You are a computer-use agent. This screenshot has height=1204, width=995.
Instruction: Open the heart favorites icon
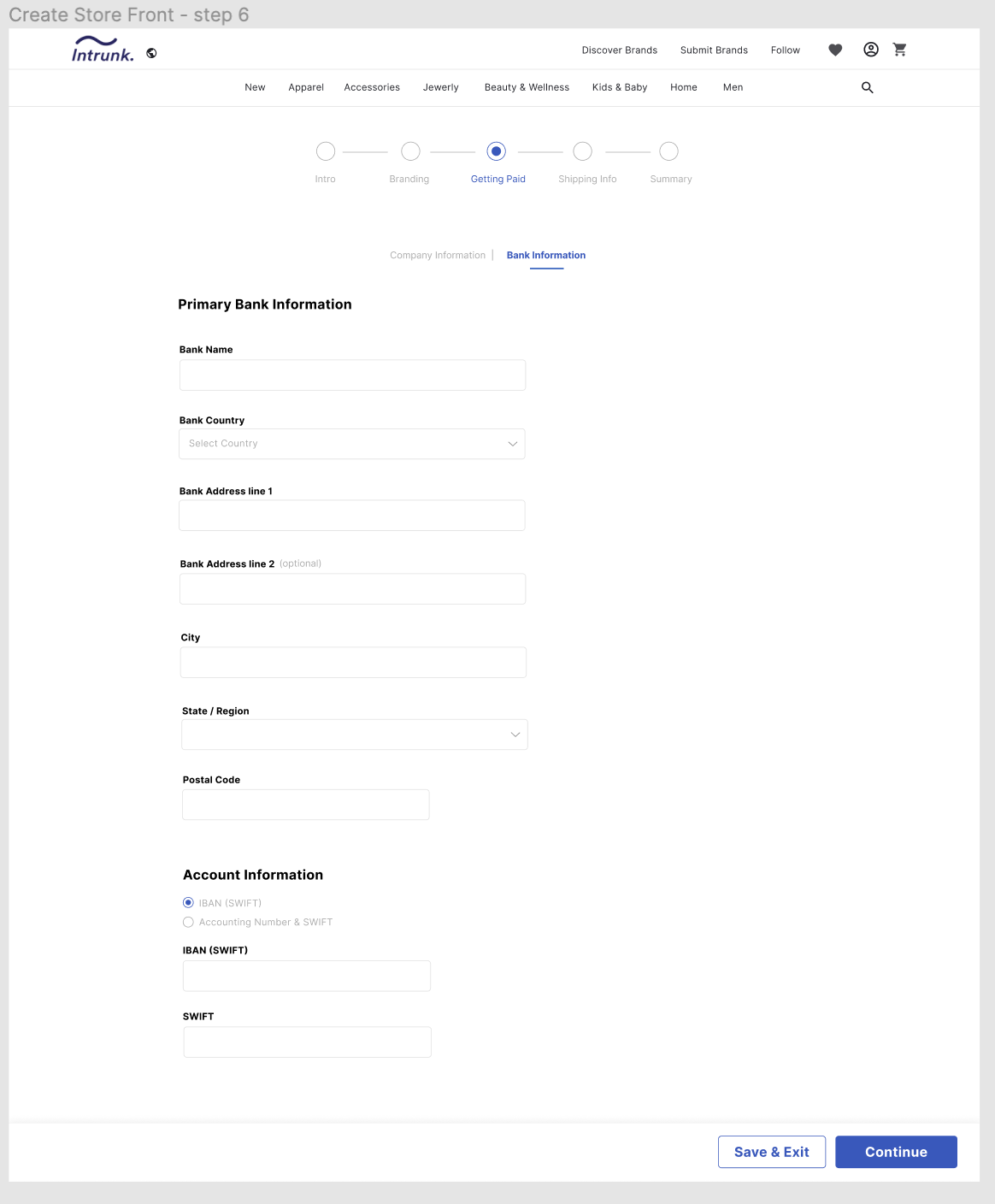click(835, 50)
